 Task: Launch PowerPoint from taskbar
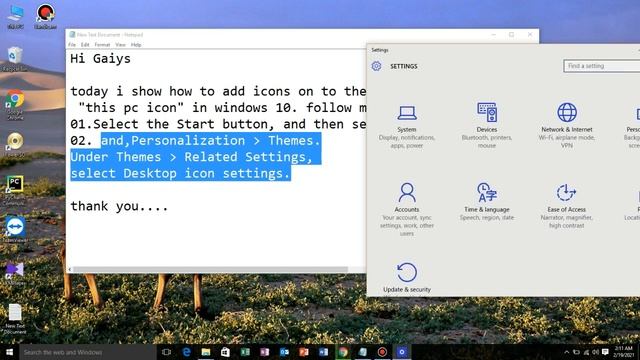tap(304, 352)
